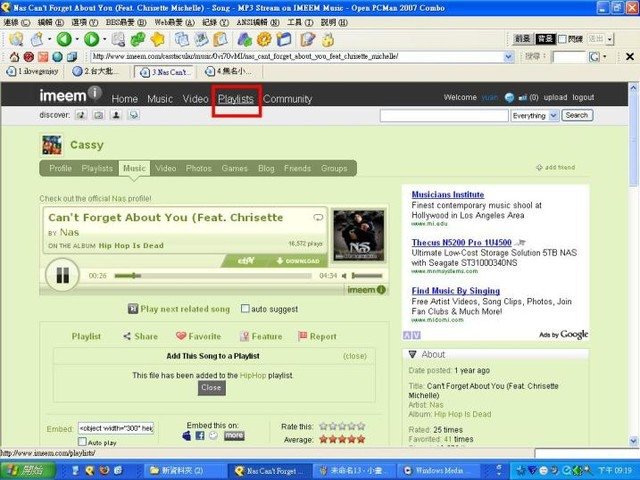Open the HipHop playlist link
The image size is (640, 480).
pyautogui.click(x=253, y=375)
